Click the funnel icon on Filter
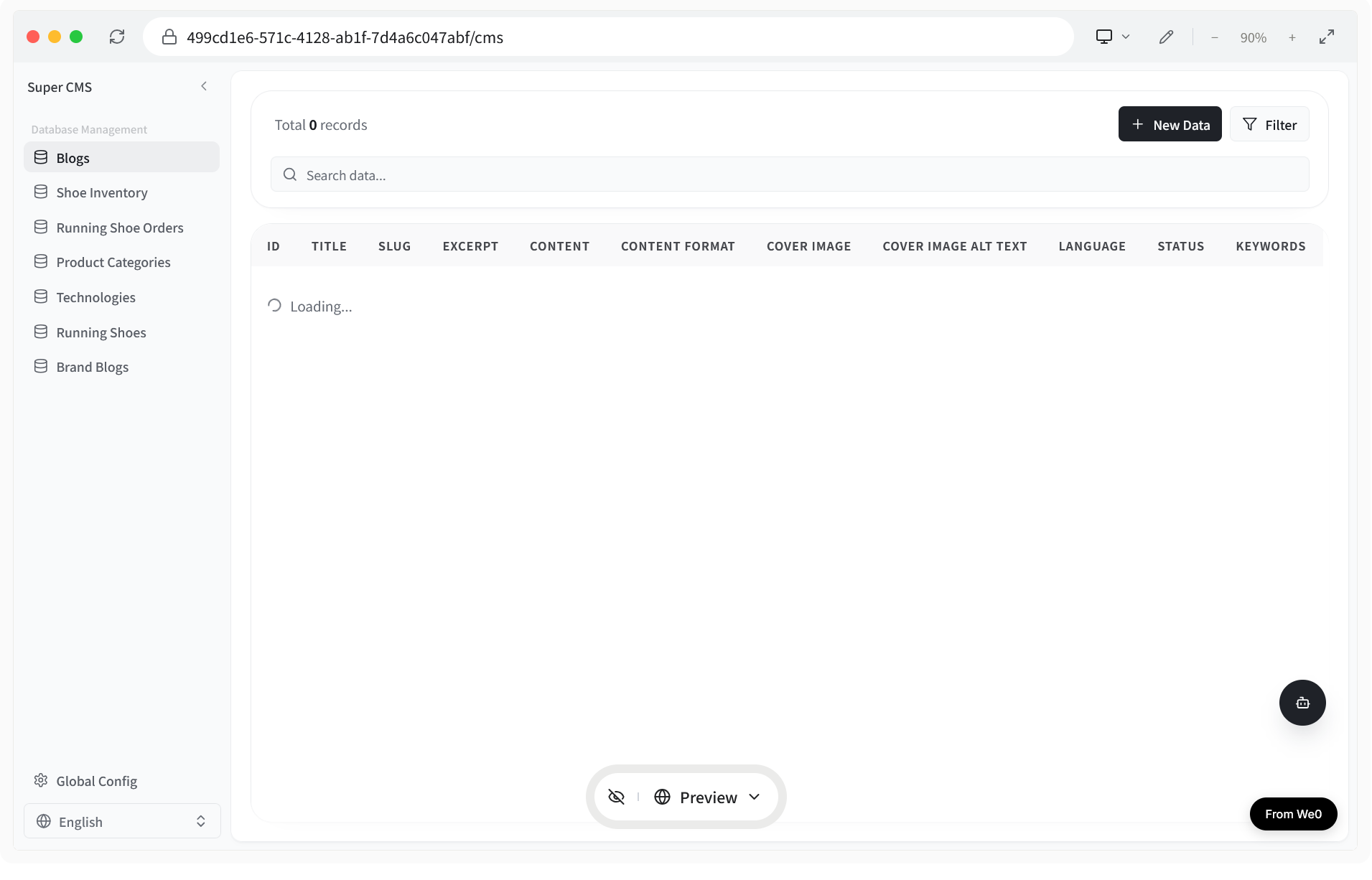 (1249, 124)
